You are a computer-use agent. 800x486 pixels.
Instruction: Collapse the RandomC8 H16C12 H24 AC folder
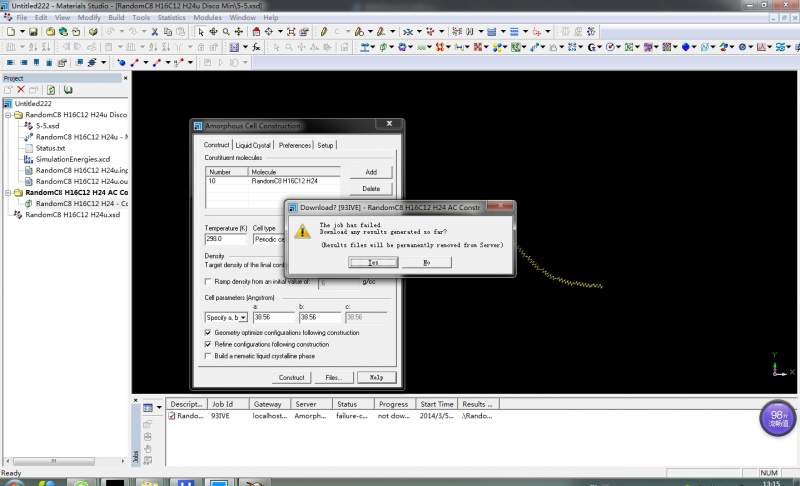pyautogui.click(x=8, y=193)
